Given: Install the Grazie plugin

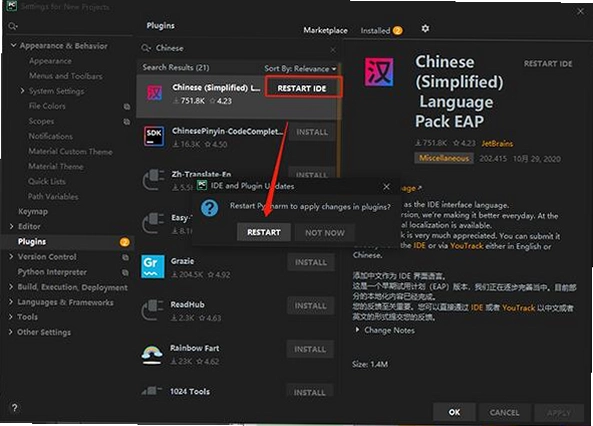Looking at the screenshot, I should [310, 263].
